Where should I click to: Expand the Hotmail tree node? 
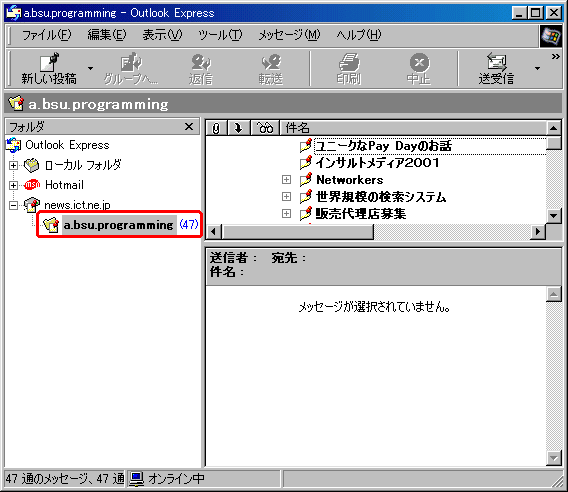(x=13, y=185)
